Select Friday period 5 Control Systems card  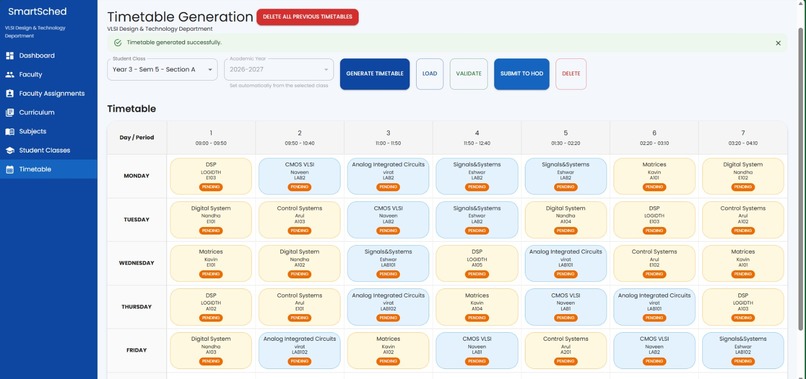[565, 351]
